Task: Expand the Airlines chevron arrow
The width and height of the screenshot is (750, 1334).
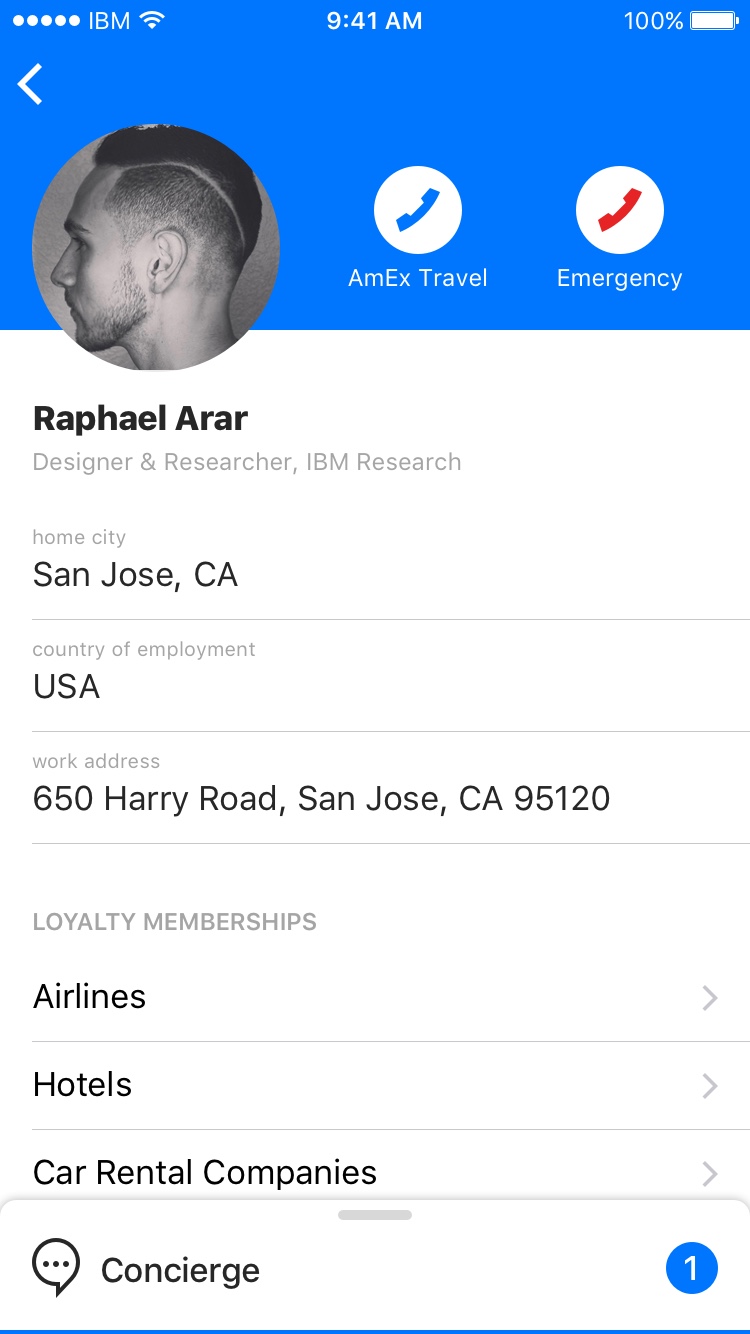Action: [710, 998]
